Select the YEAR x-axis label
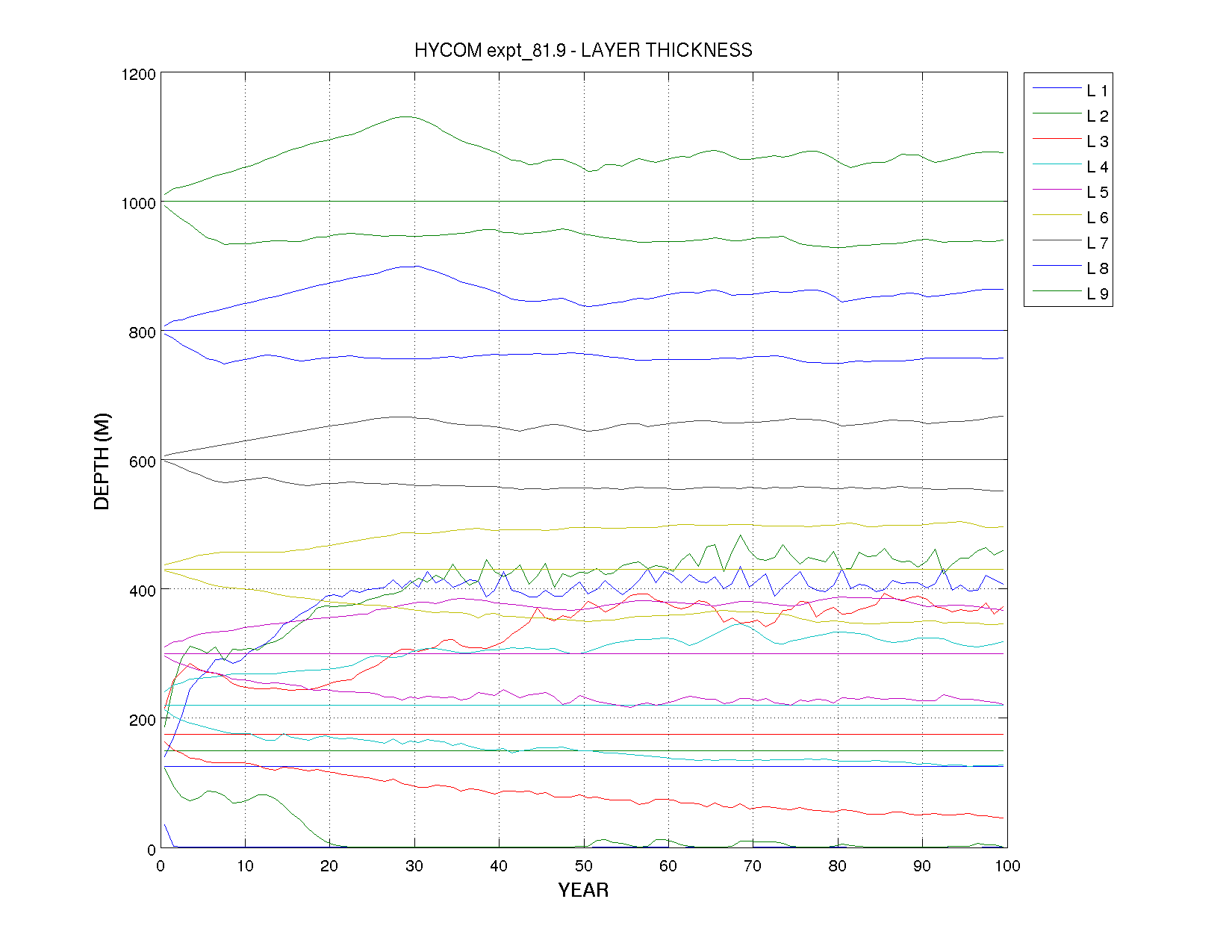This screenshot has width=1232, height=952. pyautogui.click(x=583, y=890)
